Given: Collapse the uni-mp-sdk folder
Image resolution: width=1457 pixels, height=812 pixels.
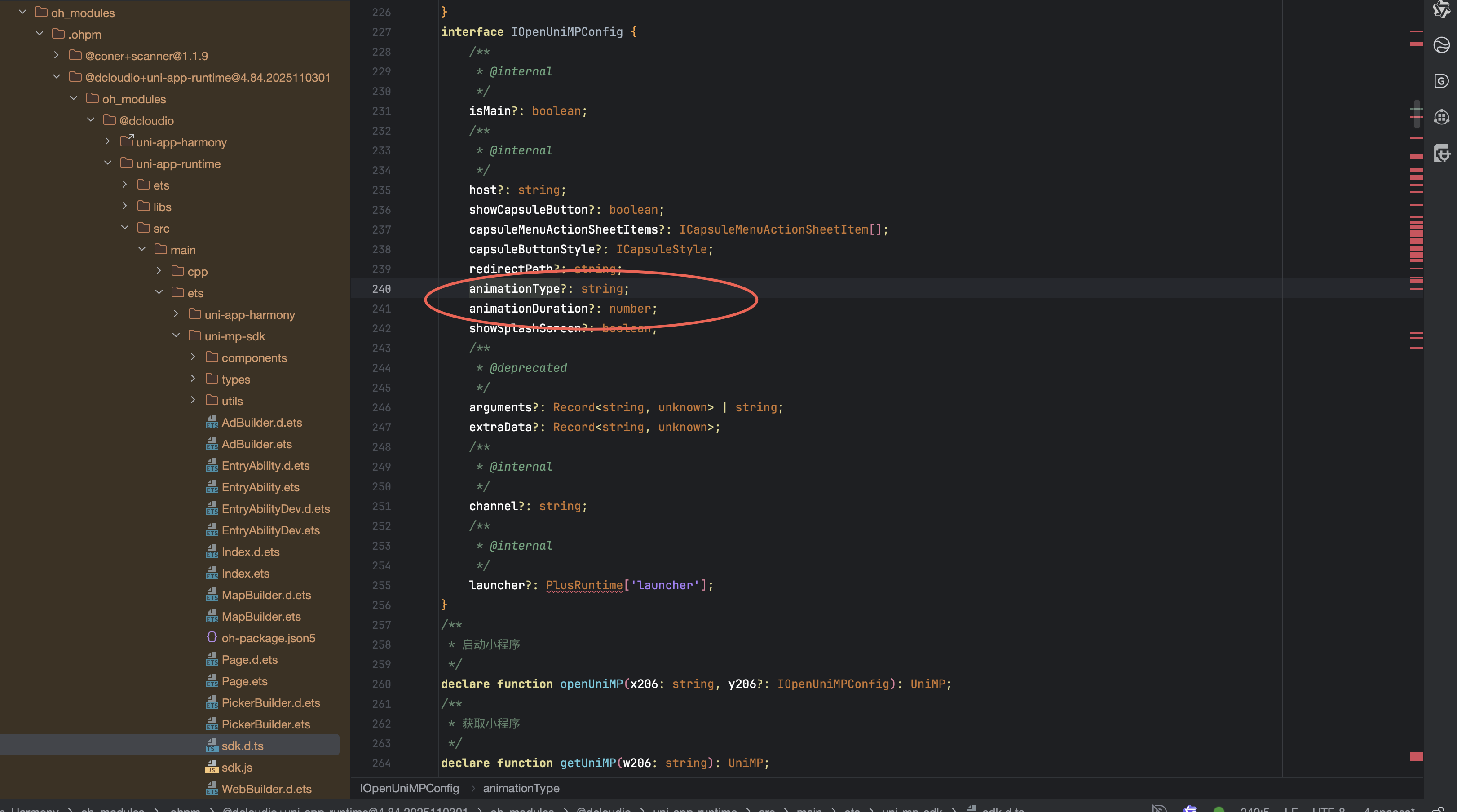Looking at the screenshot, I should 176,335.
